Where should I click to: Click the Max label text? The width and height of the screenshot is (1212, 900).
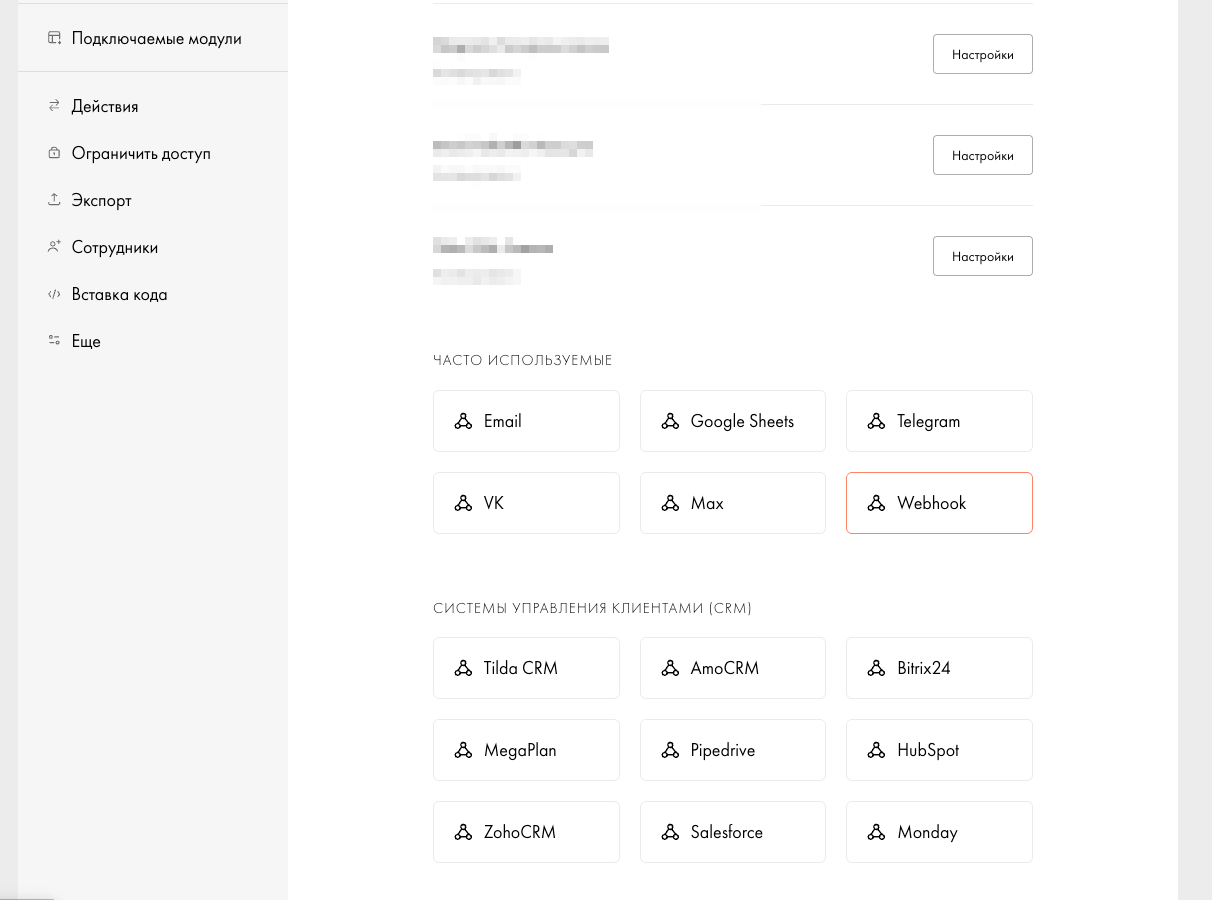coord(707,503)
